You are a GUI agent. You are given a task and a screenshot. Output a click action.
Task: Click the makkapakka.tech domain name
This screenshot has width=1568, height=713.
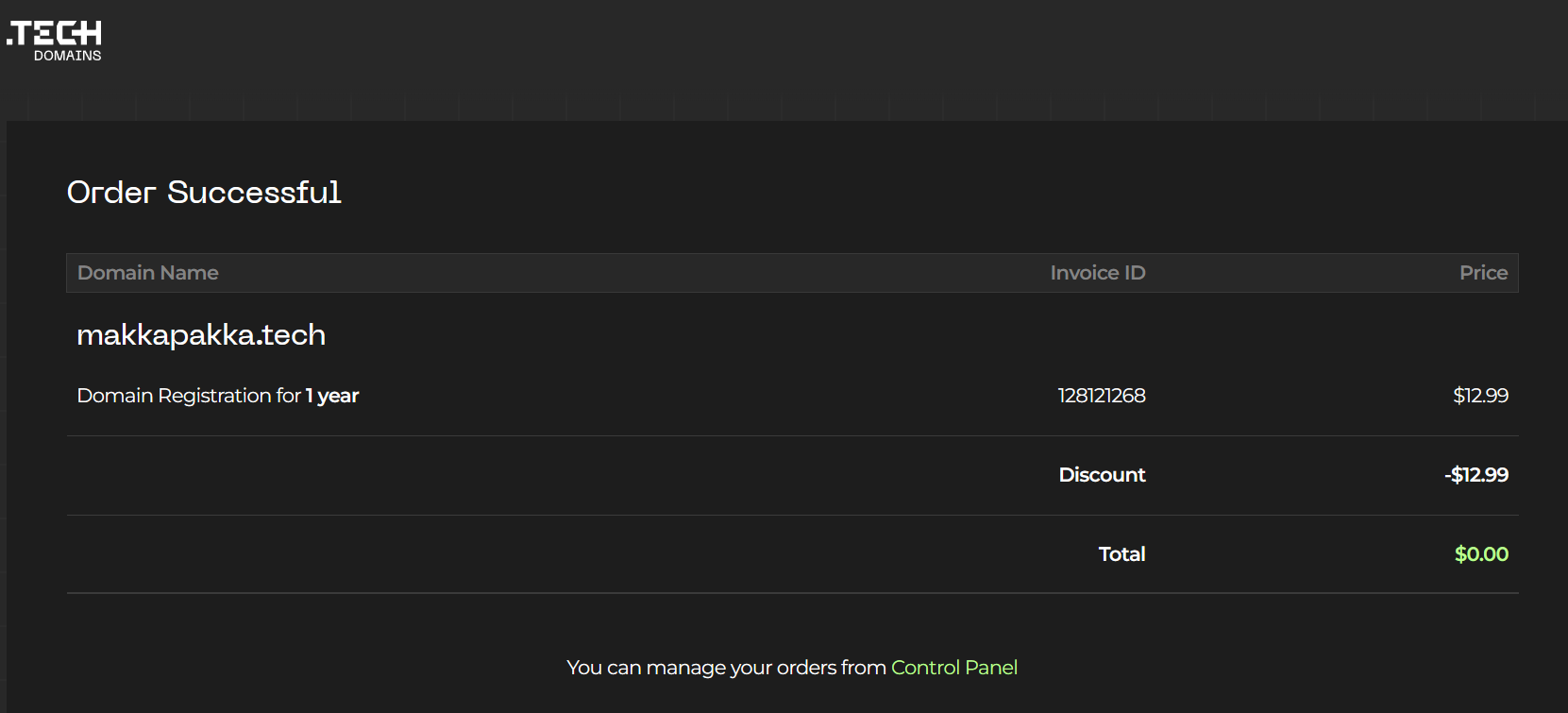pos(200,335)
